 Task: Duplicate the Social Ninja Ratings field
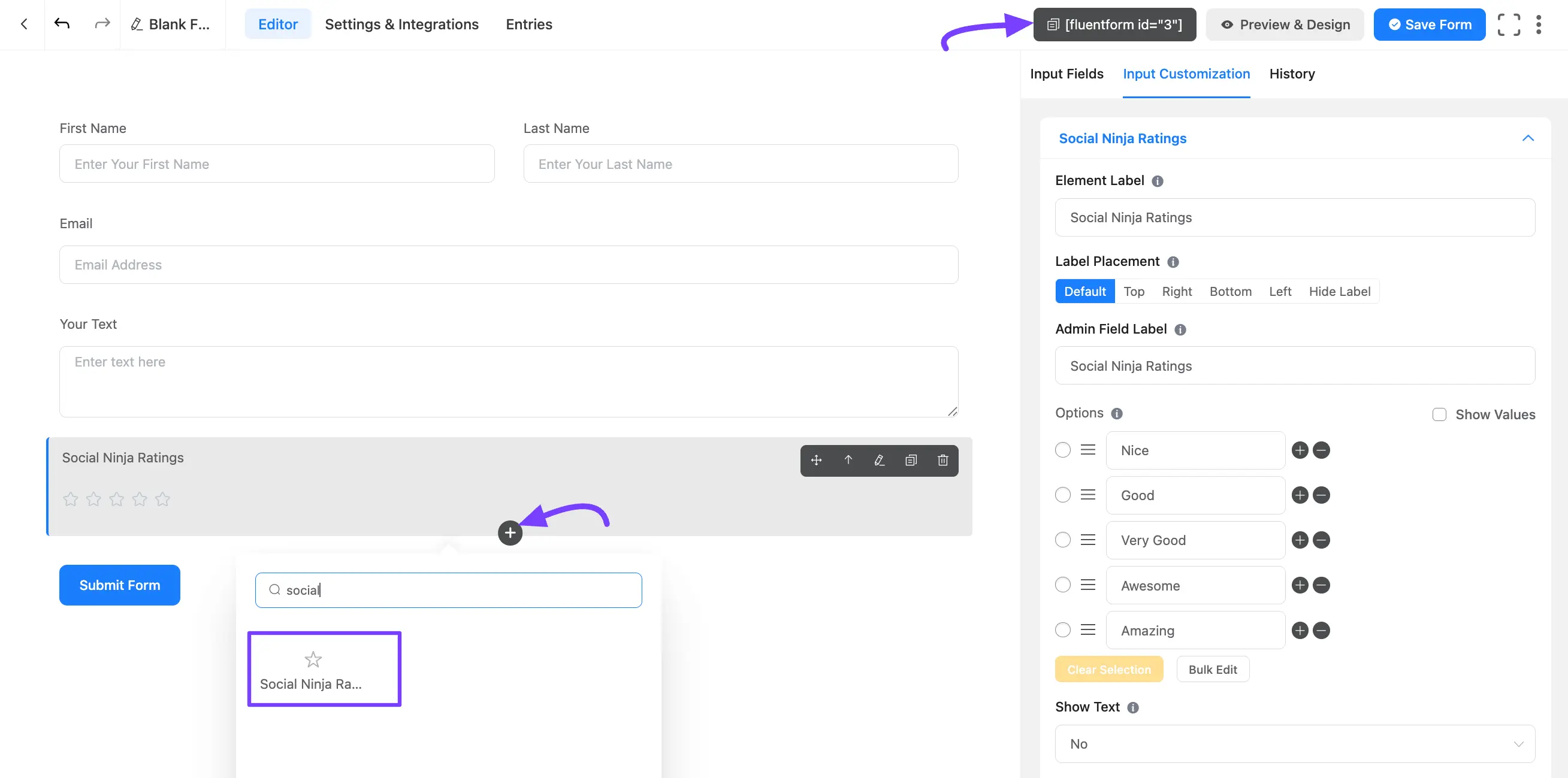pos(911,461)
